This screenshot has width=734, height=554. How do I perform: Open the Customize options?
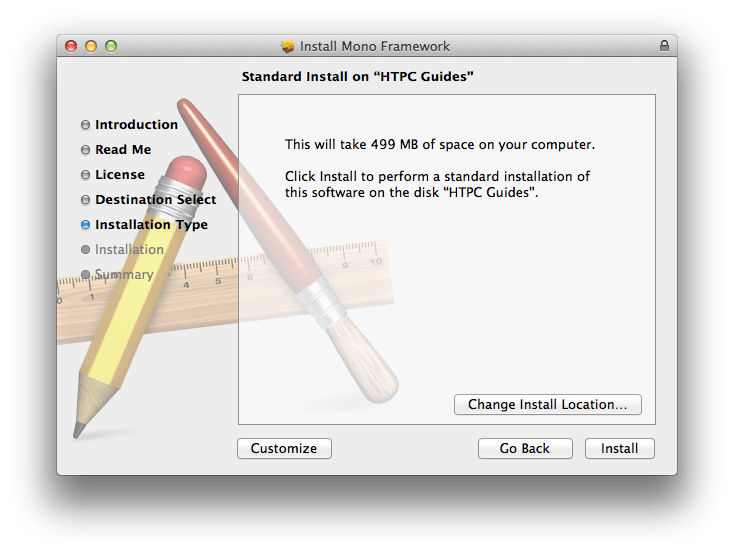(x=284, y=449)
